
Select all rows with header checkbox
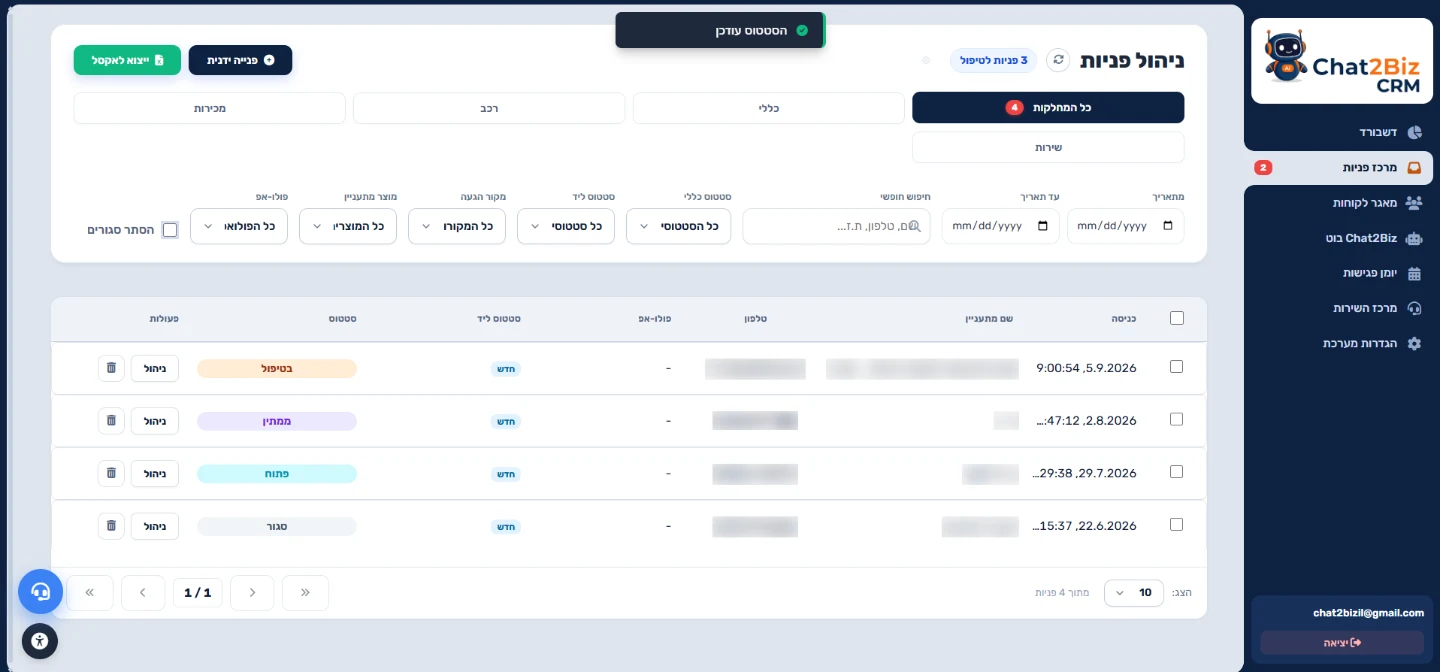[x=1177, y=318]
